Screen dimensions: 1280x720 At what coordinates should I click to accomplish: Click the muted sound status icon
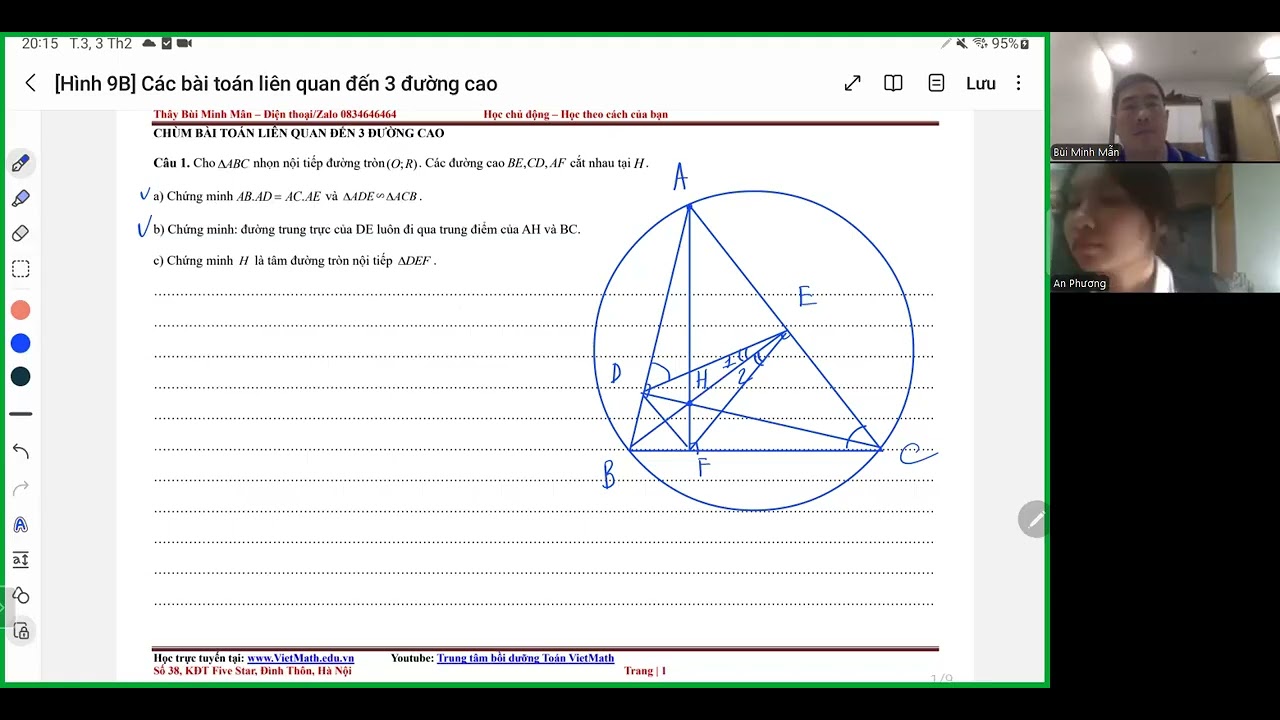point(962,44)
